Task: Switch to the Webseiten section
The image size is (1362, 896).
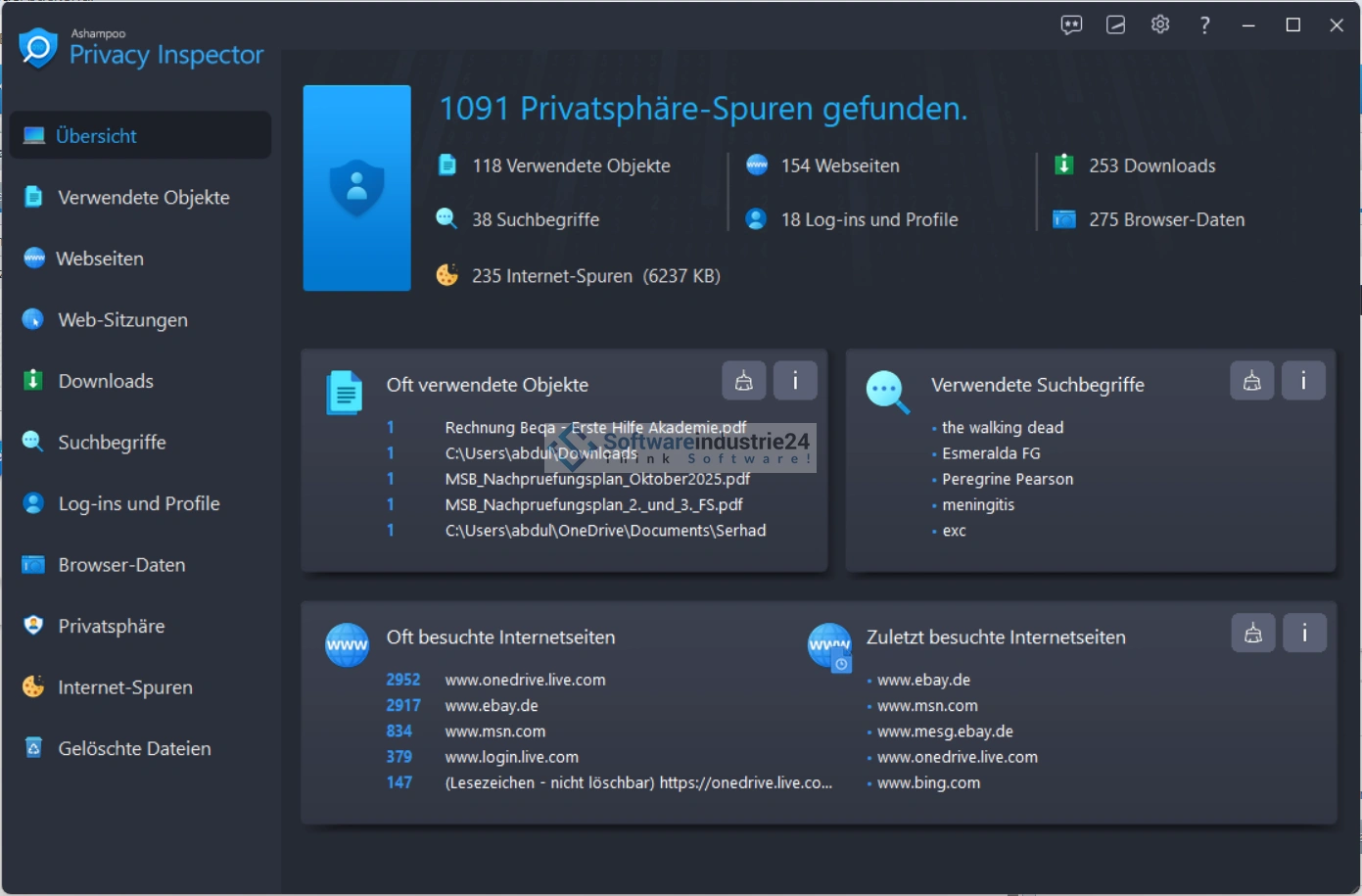Action: (x=100, y=259)
